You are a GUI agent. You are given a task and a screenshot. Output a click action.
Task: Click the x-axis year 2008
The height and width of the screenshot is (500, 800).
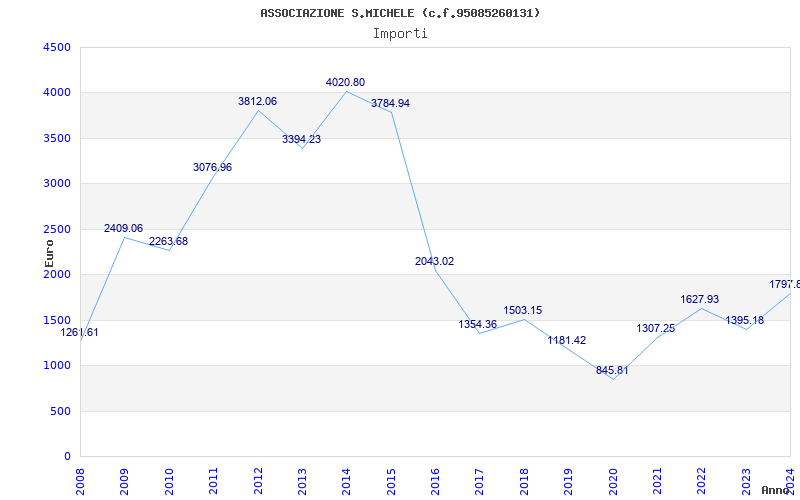(x=80, y=481)
